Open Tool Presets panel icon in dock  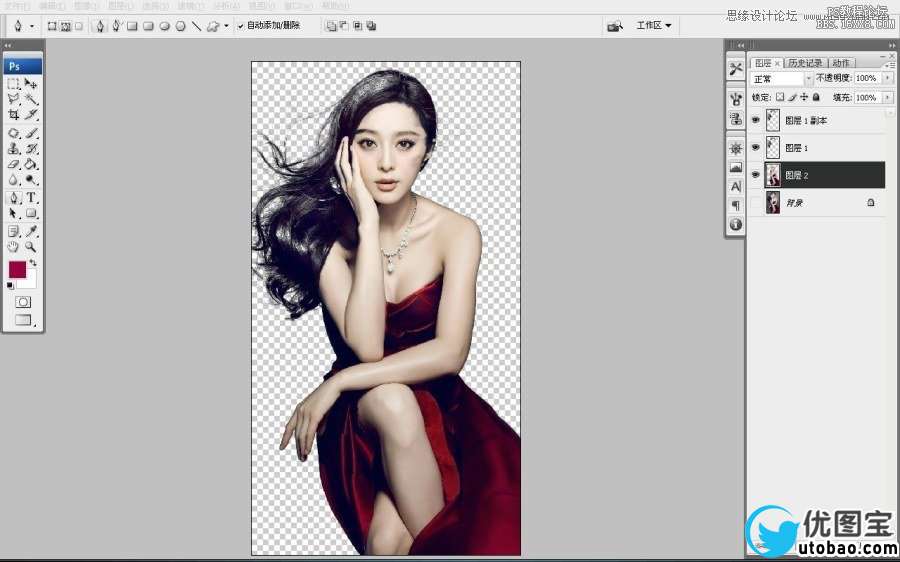click(x=736, y=69)
